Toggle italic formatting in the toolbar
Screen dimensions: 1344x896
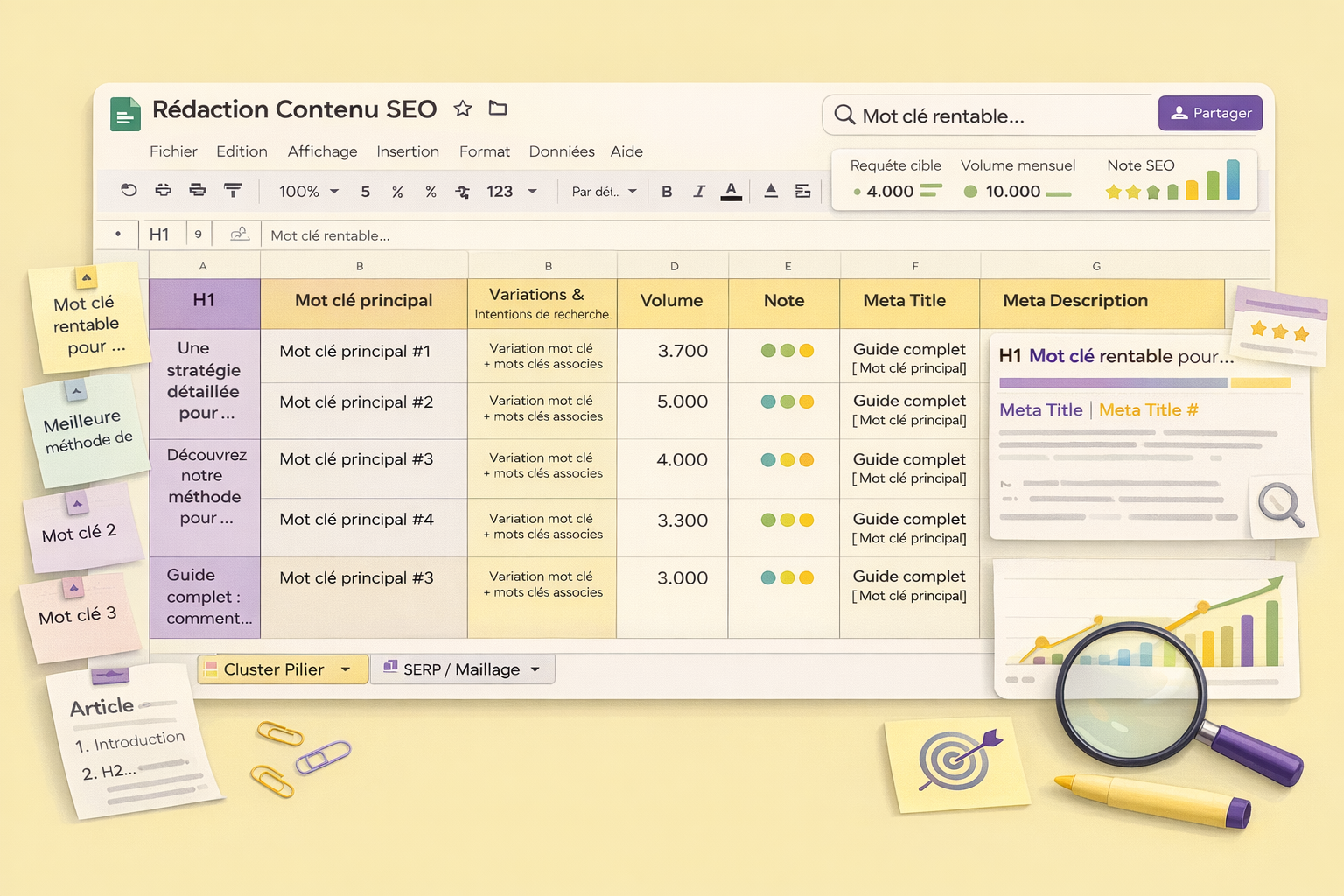(x=698, y=192)
